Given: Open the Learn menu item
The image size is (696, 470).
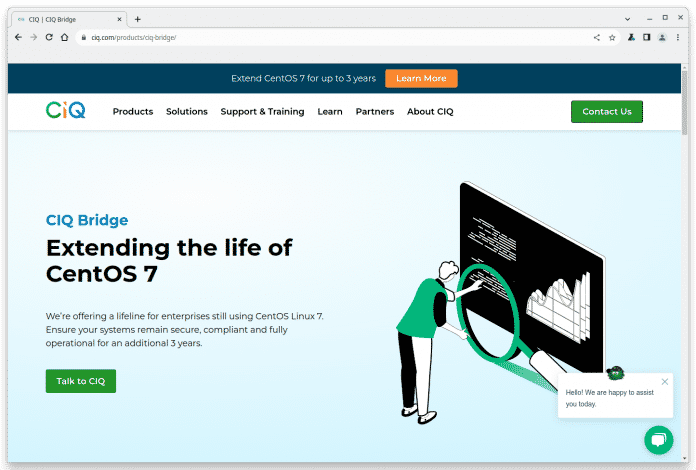Looking at the screenshot, I should [330, 112].
